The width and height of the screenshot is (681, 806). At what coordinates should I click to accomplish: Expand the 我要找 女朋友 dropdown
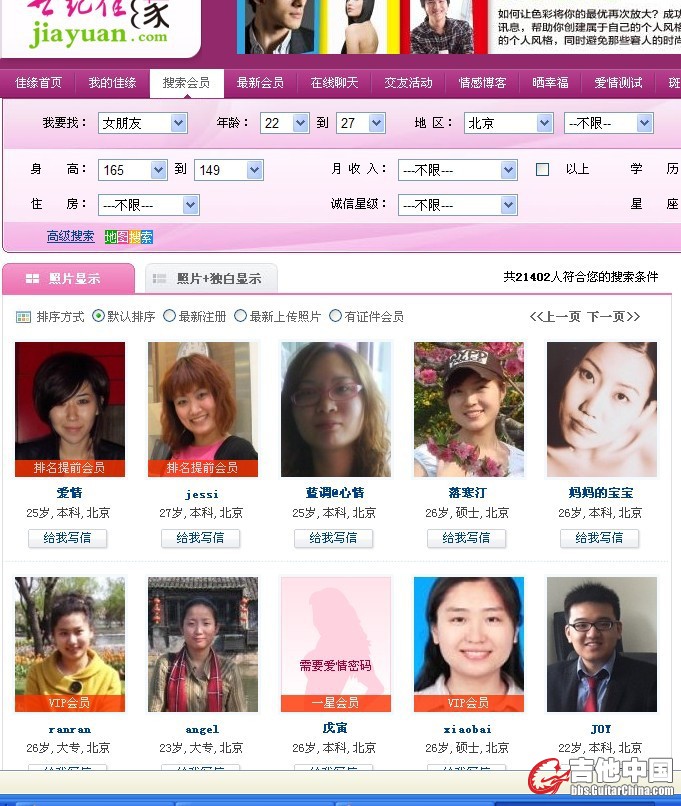pos(178,123)
